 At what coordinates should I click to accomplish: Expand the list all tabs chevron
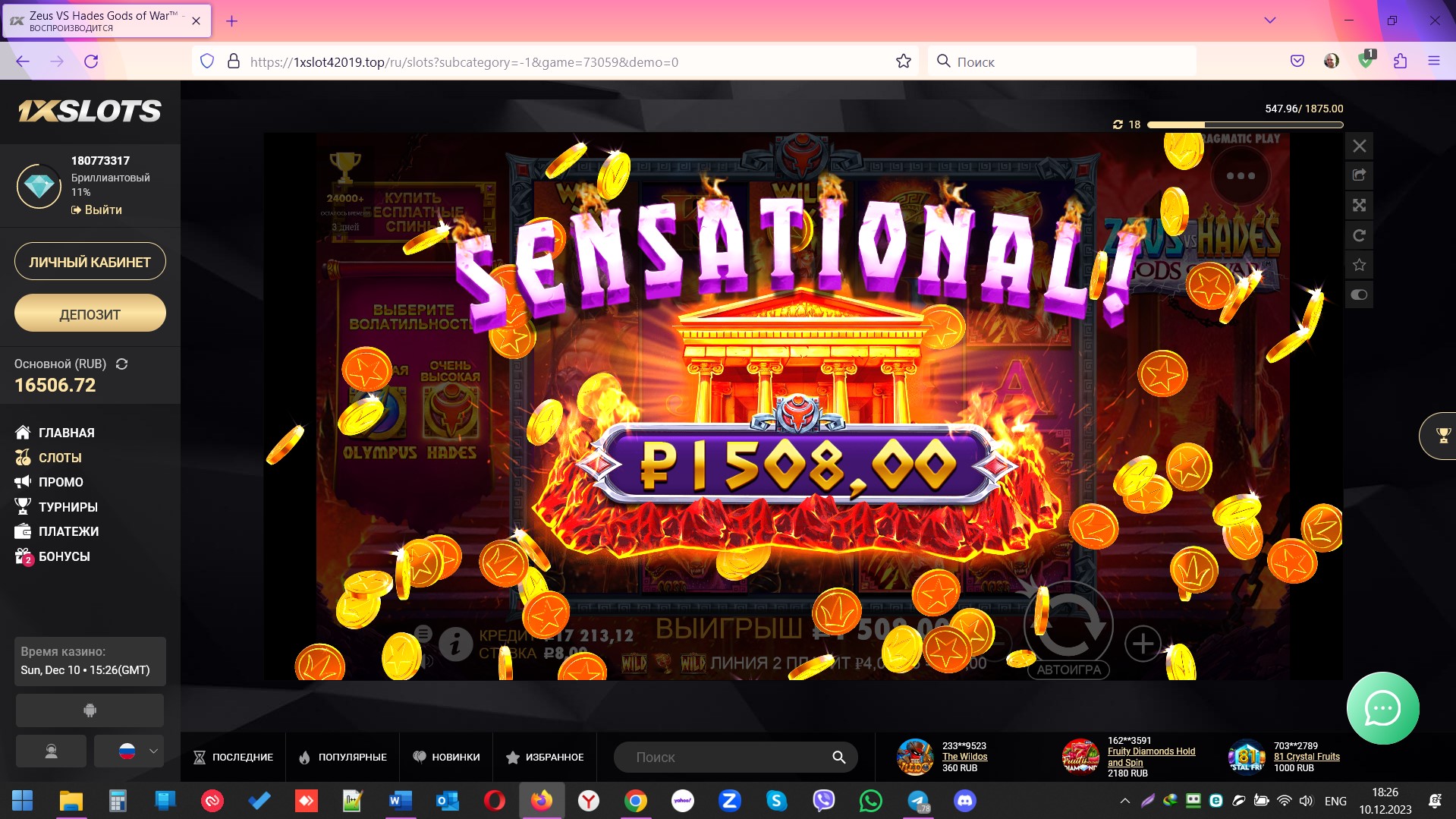click(x=1269, y=20)
